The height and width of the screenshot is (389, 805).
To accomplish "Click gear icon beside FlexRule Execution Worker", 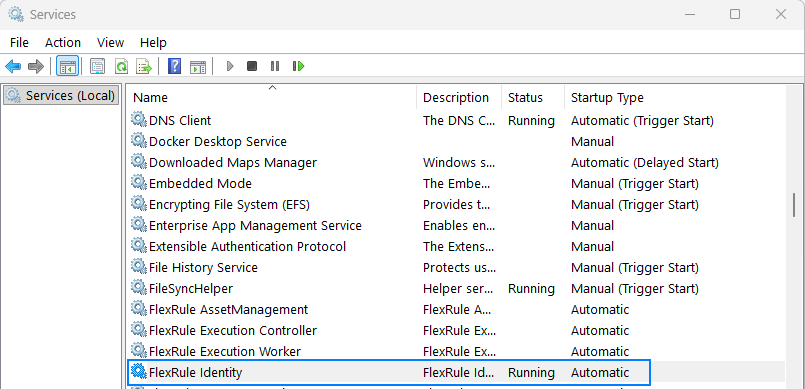I will pos(139,351).
